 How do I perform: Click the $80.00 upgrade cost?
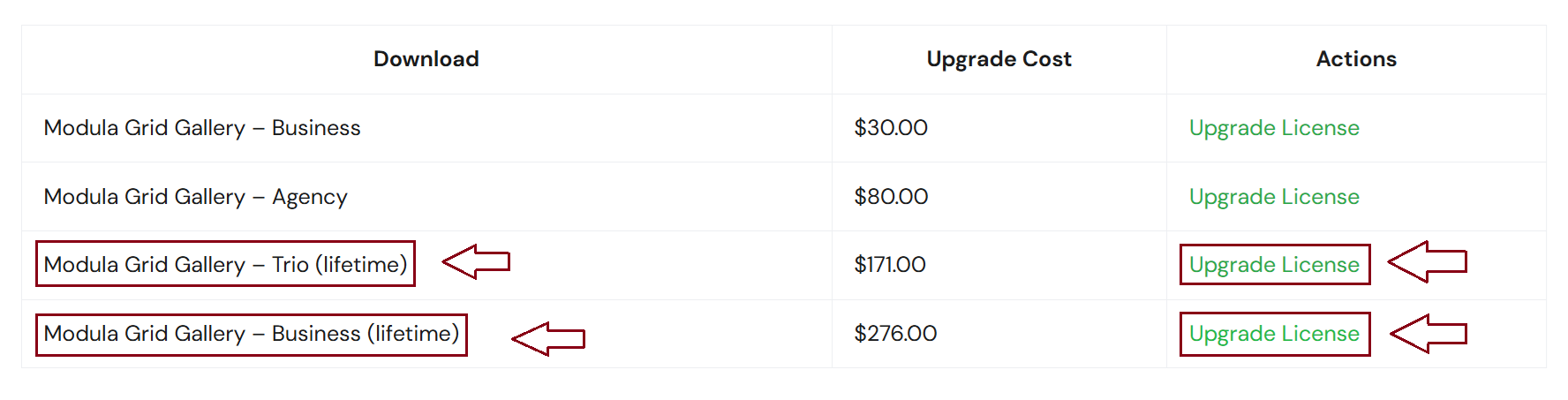pyautogui.click(x=891, y=197)
